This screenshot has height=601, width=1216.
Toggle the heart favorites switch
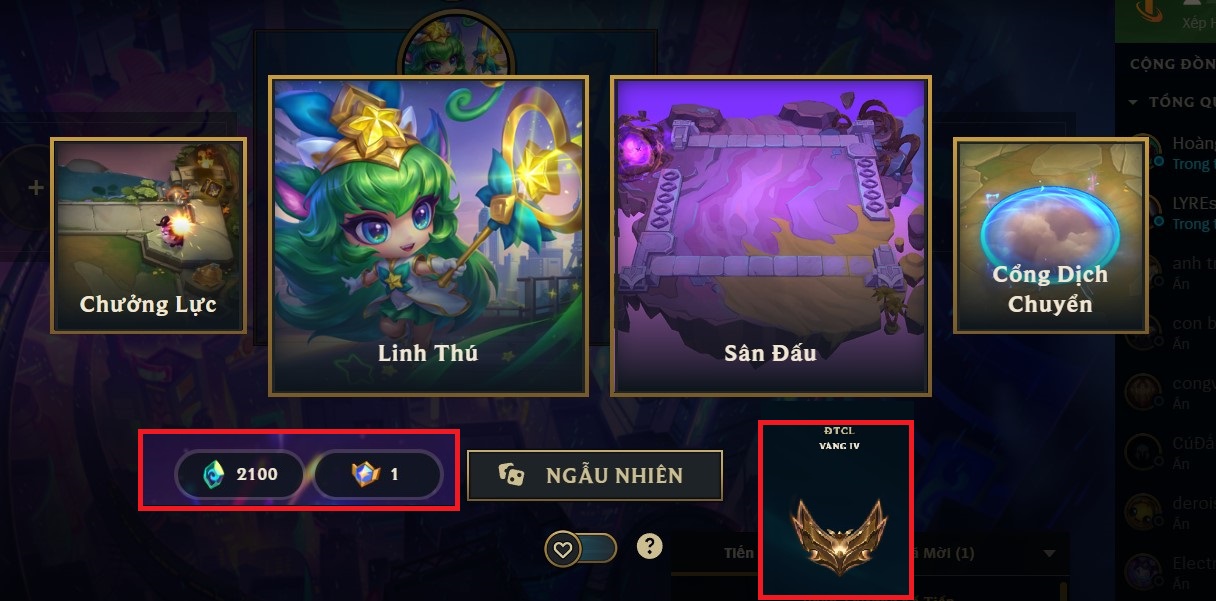point(581,548)
